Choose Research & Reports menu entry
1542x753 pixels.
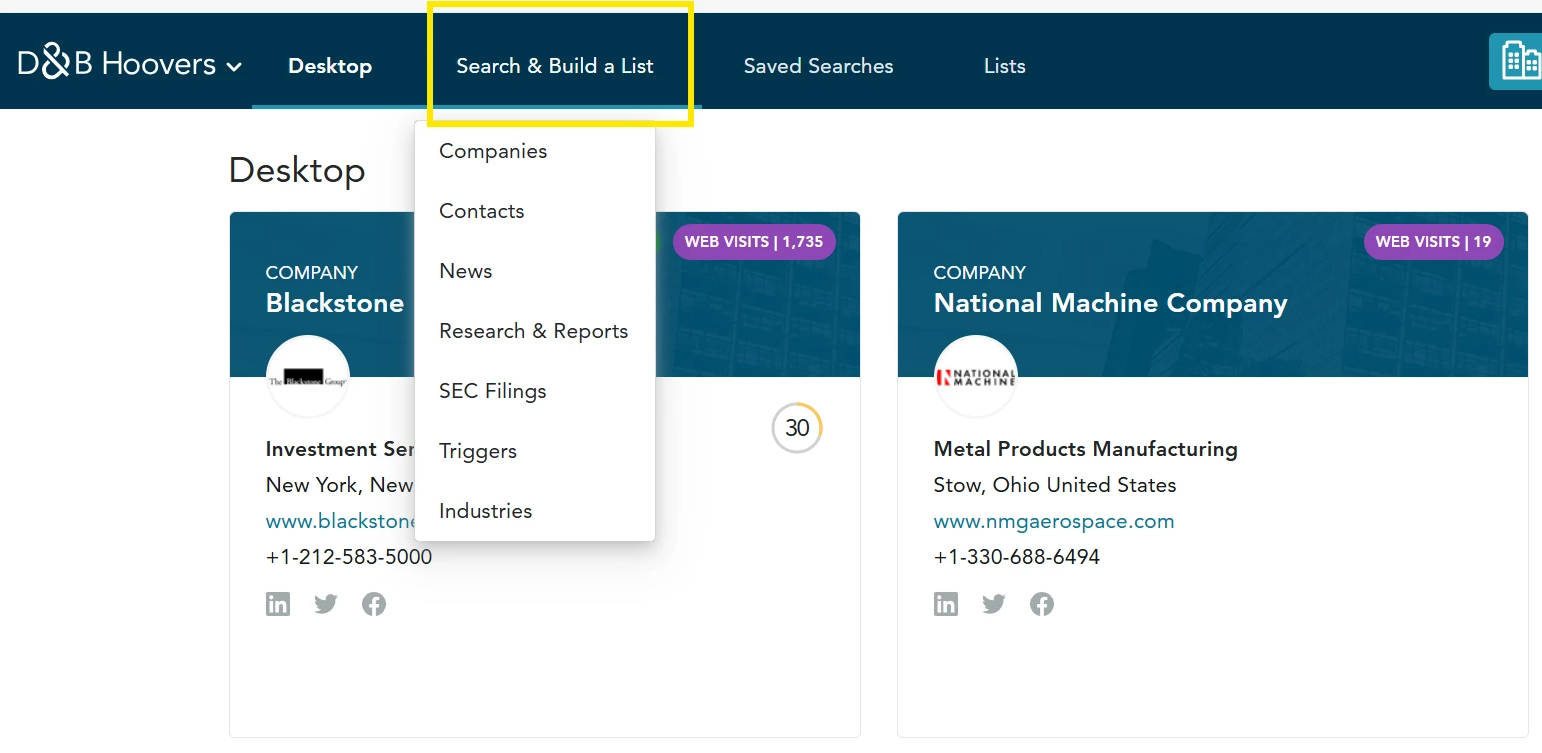coord(535,331)
